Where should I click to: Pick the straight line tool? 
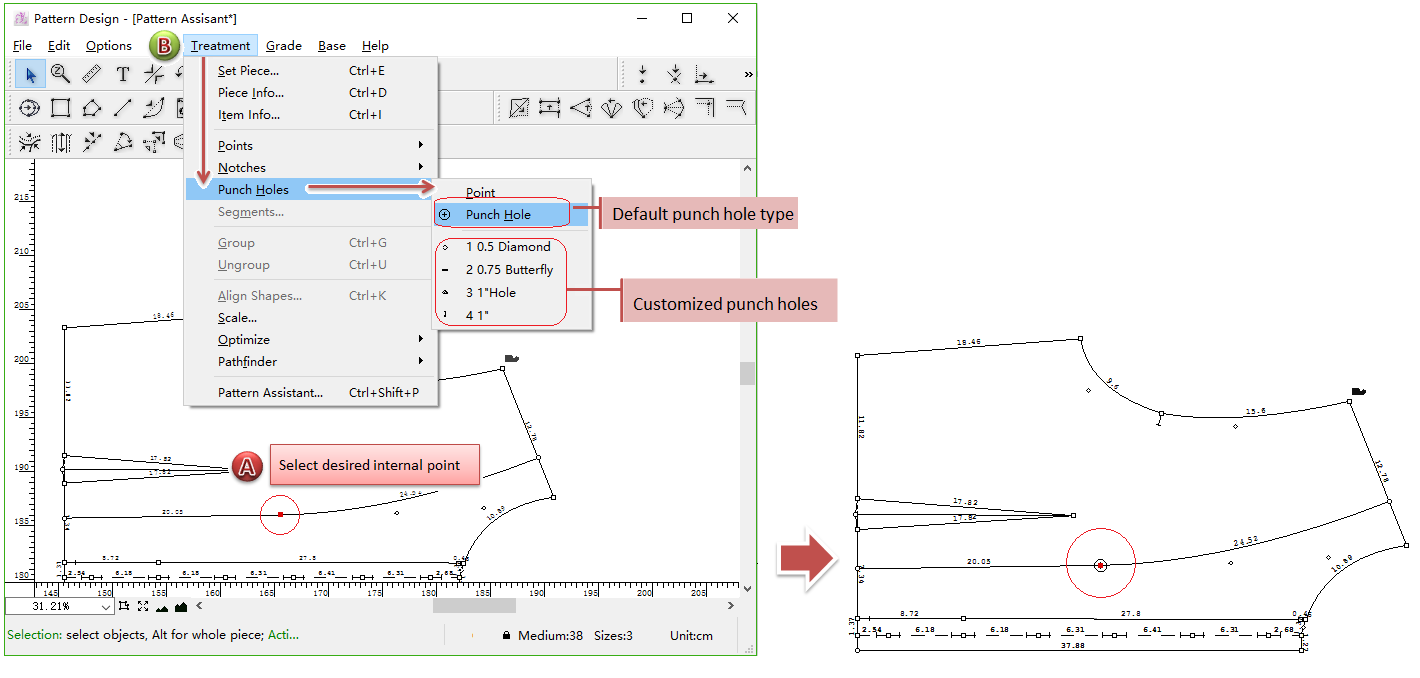pos(122,108)
